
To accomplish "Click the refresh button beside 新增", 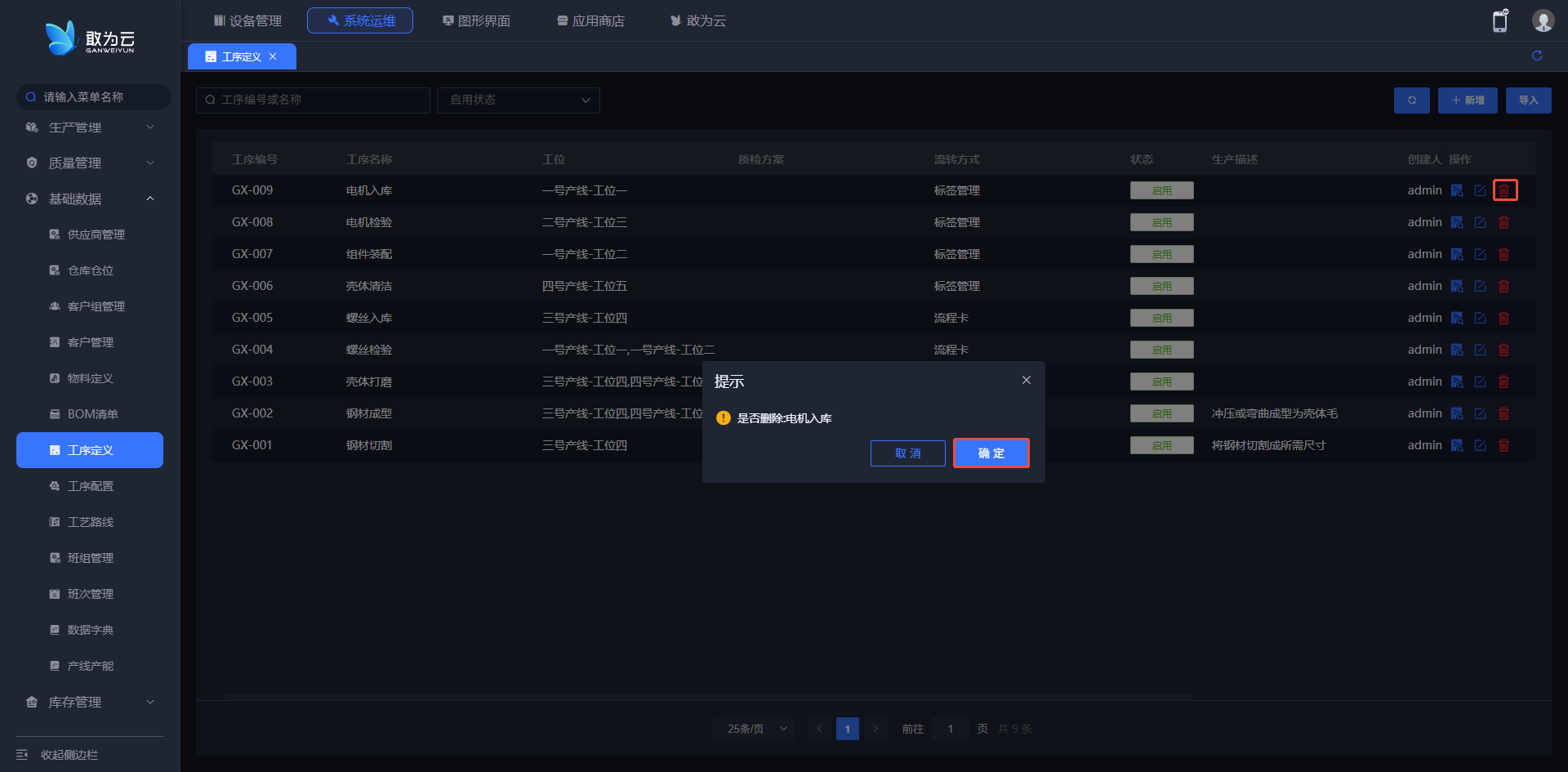I will point(1411,100).
